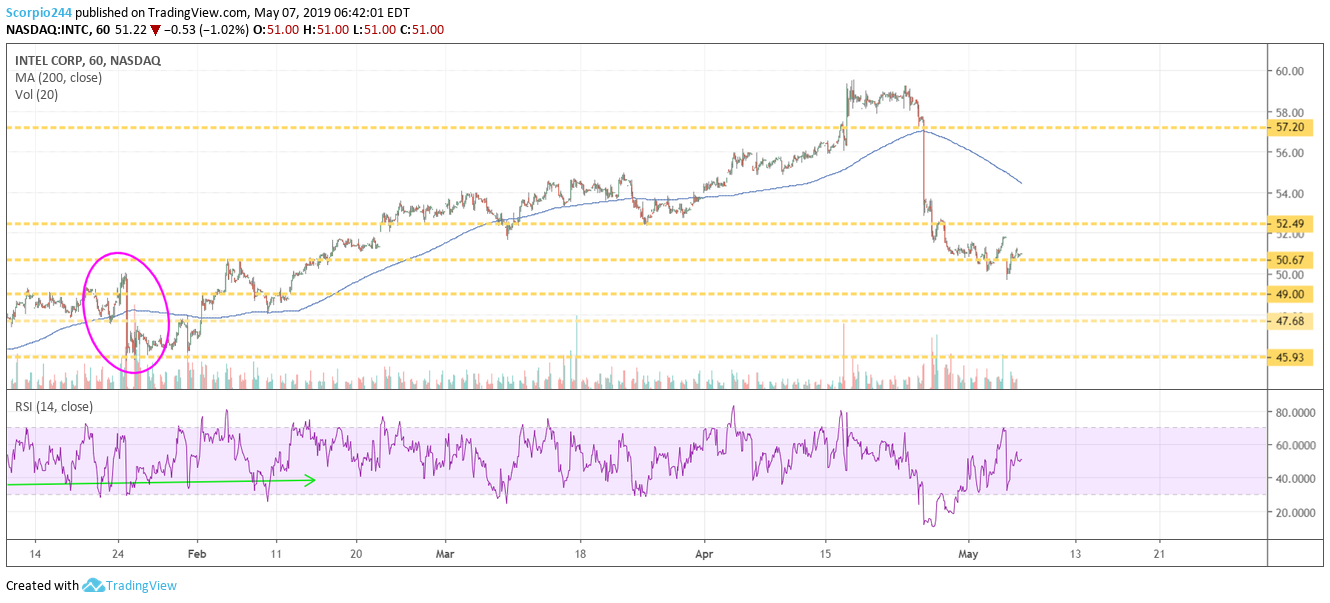Click the 20.0000 RSI axis value
This screenshot has height=603, width=1330.
point(1295,512)
